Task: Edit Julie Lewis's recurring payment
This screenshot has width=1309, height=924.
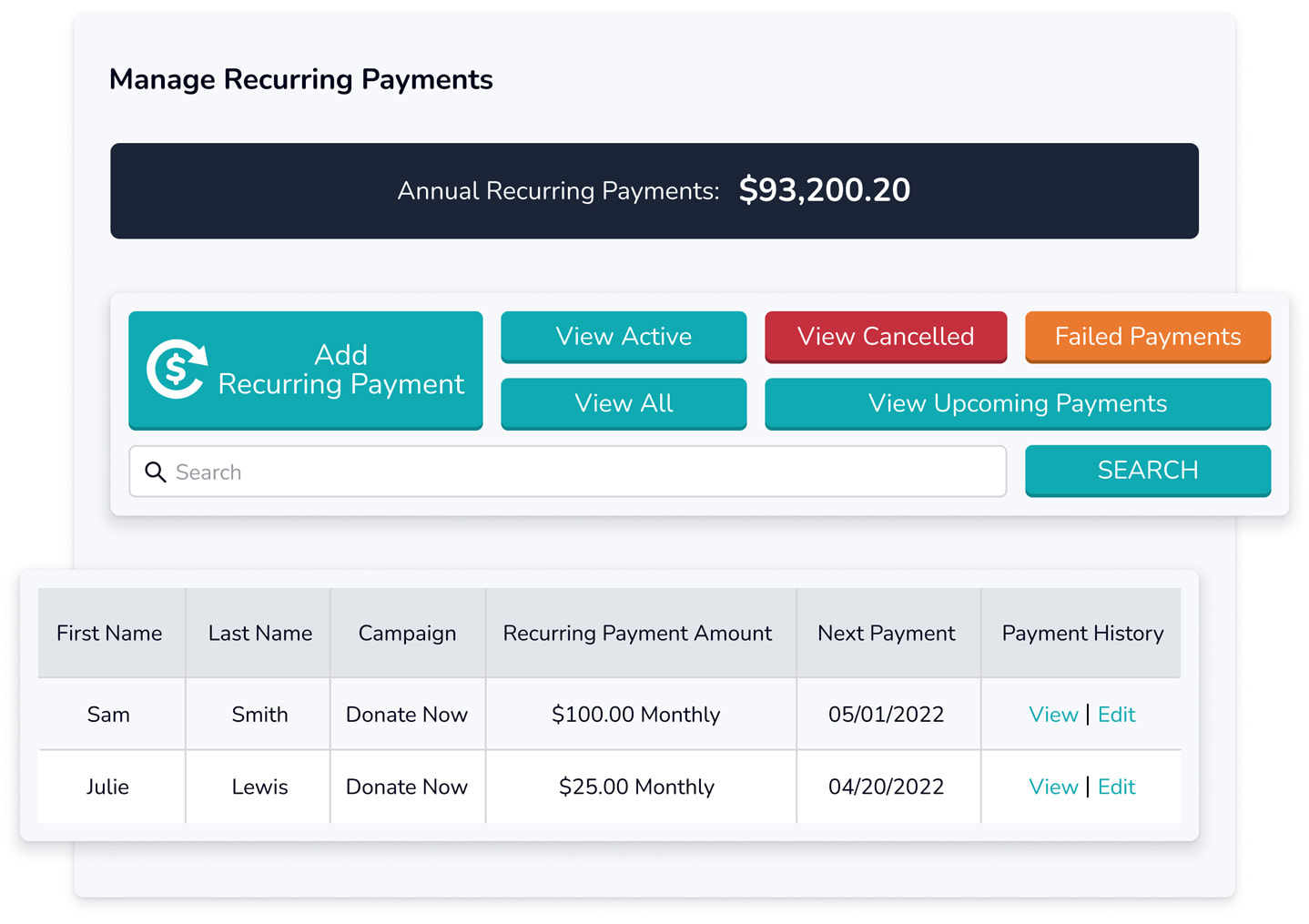Action: coord(1116,787)
